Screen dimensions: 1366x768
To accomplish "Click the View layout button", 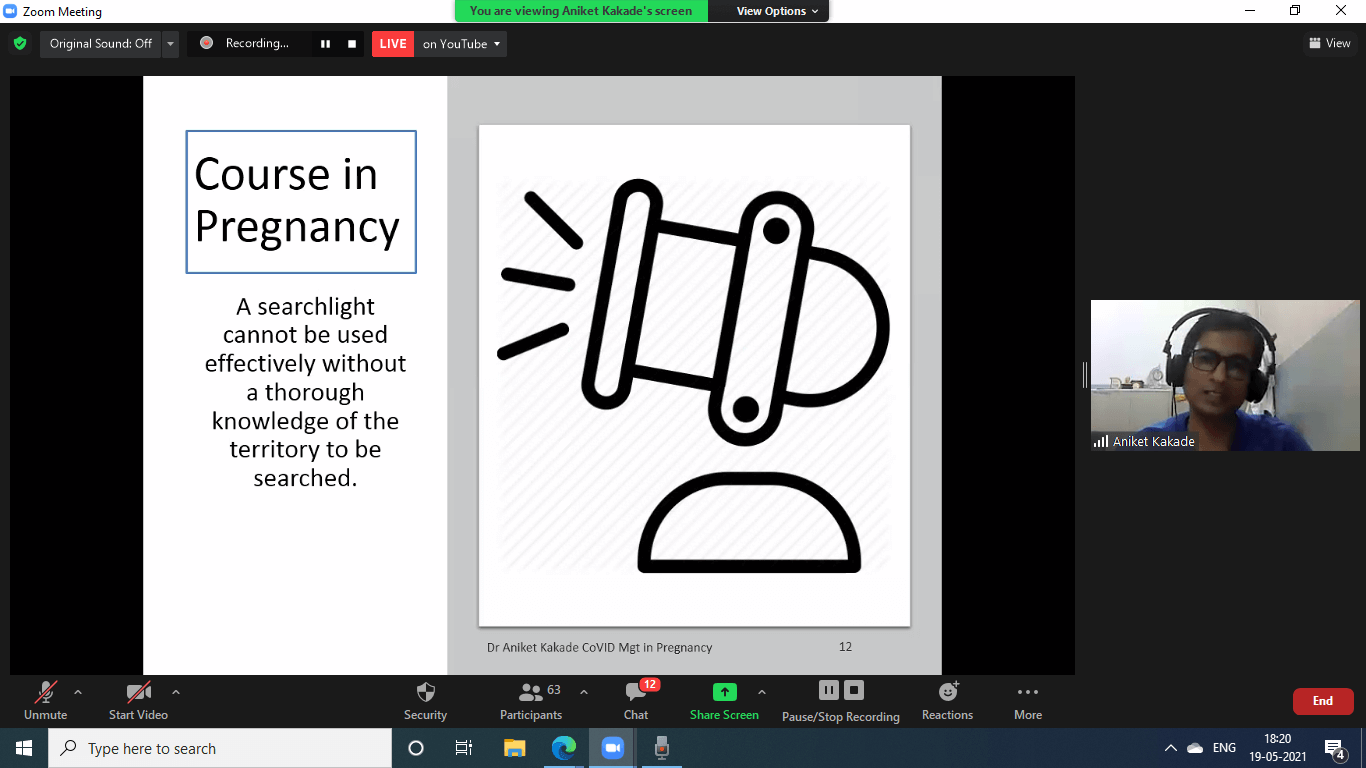I will click(x=1329, y=43).
